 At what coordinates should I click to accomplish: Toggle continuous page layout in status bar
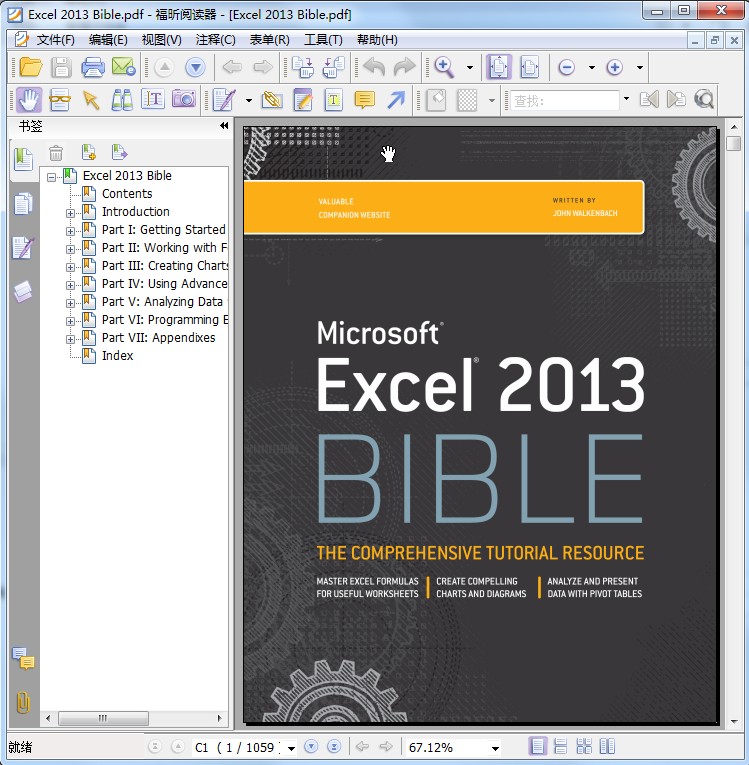pos(561,747)
